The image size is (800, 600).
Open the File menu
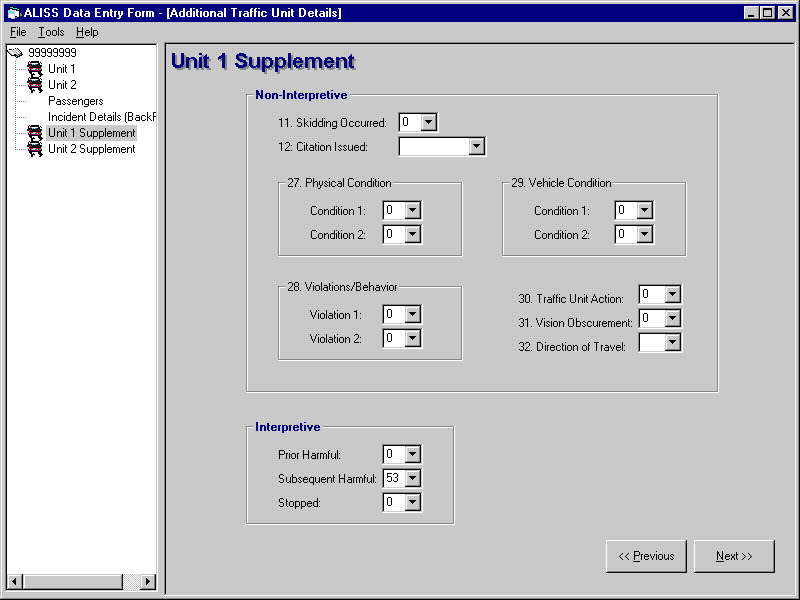coord(18,32)
